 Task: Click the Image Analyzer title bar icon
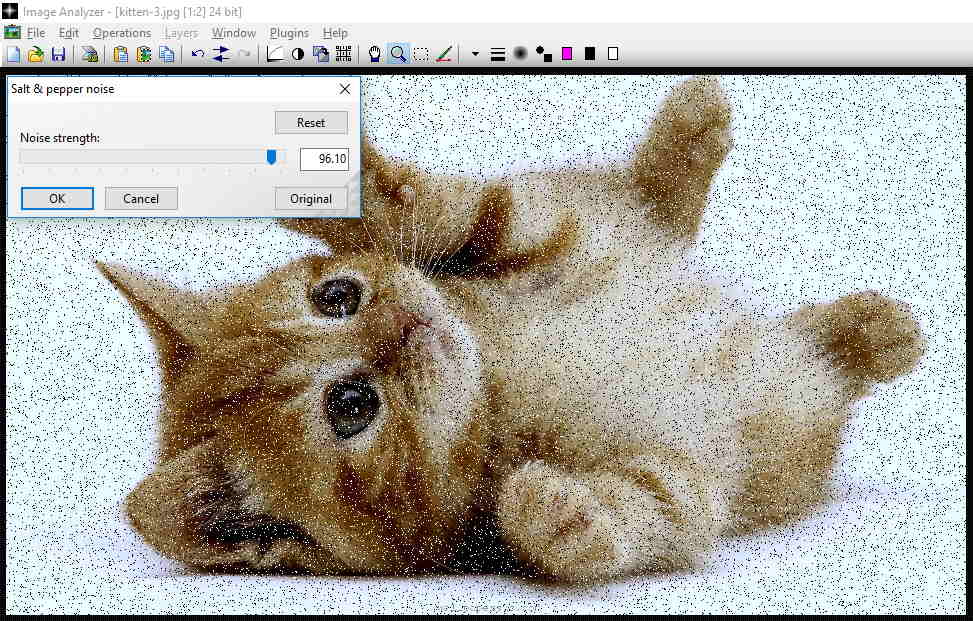pos(9,11)
